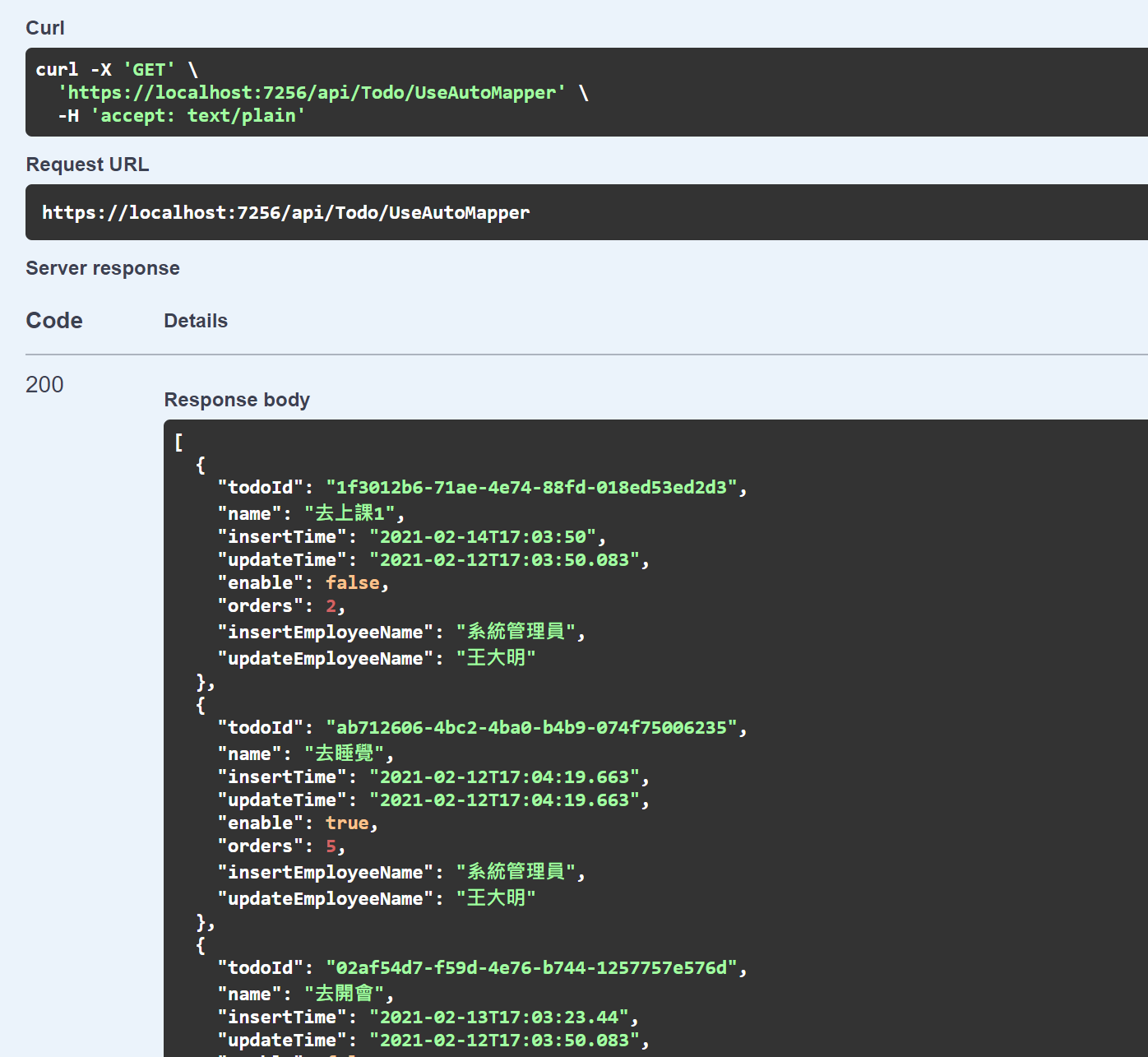1148x1057 pixels.
Task: Click the name value 去上課1
Action: coord(349,513)
